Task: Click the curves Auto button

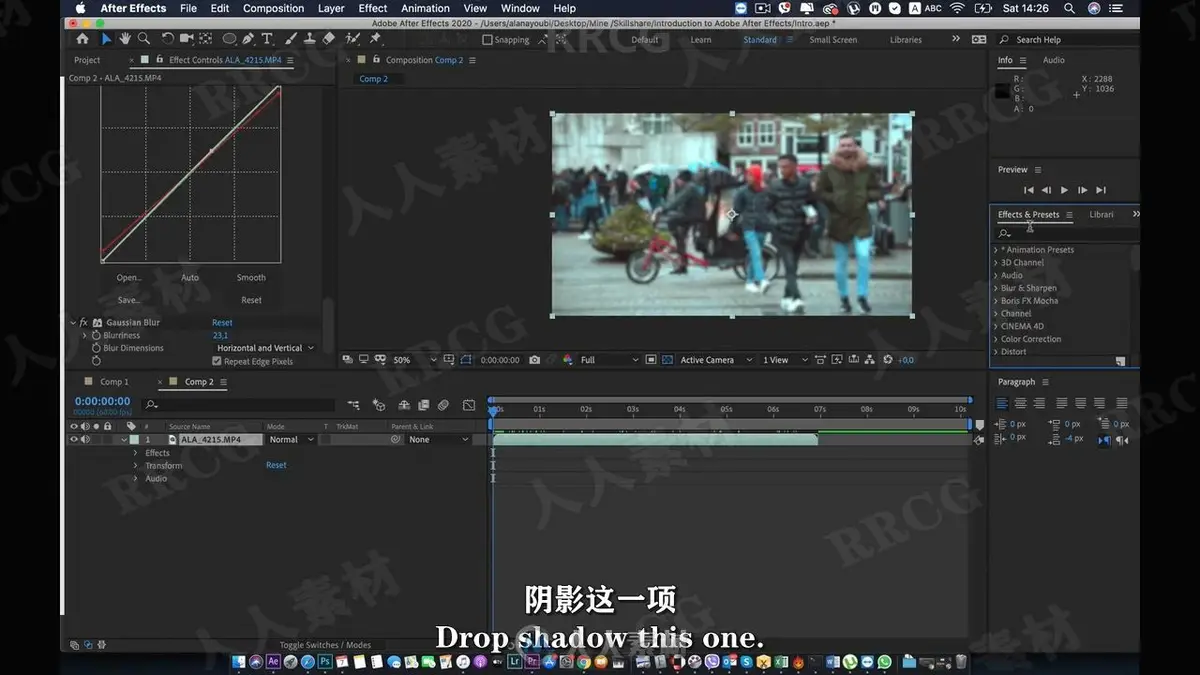Action: [x=190, y=278]
